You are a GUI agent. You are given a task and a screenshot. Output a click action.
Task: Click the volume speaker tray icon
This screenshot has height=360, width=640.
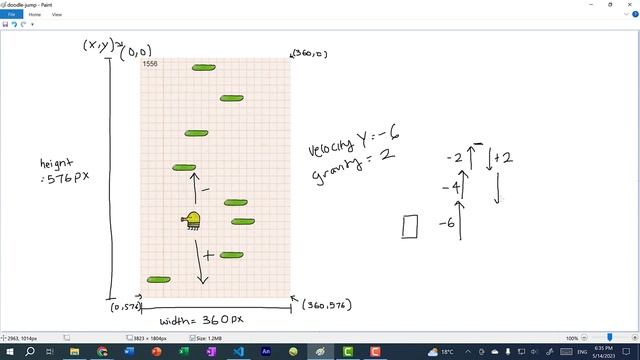(534, 351)
